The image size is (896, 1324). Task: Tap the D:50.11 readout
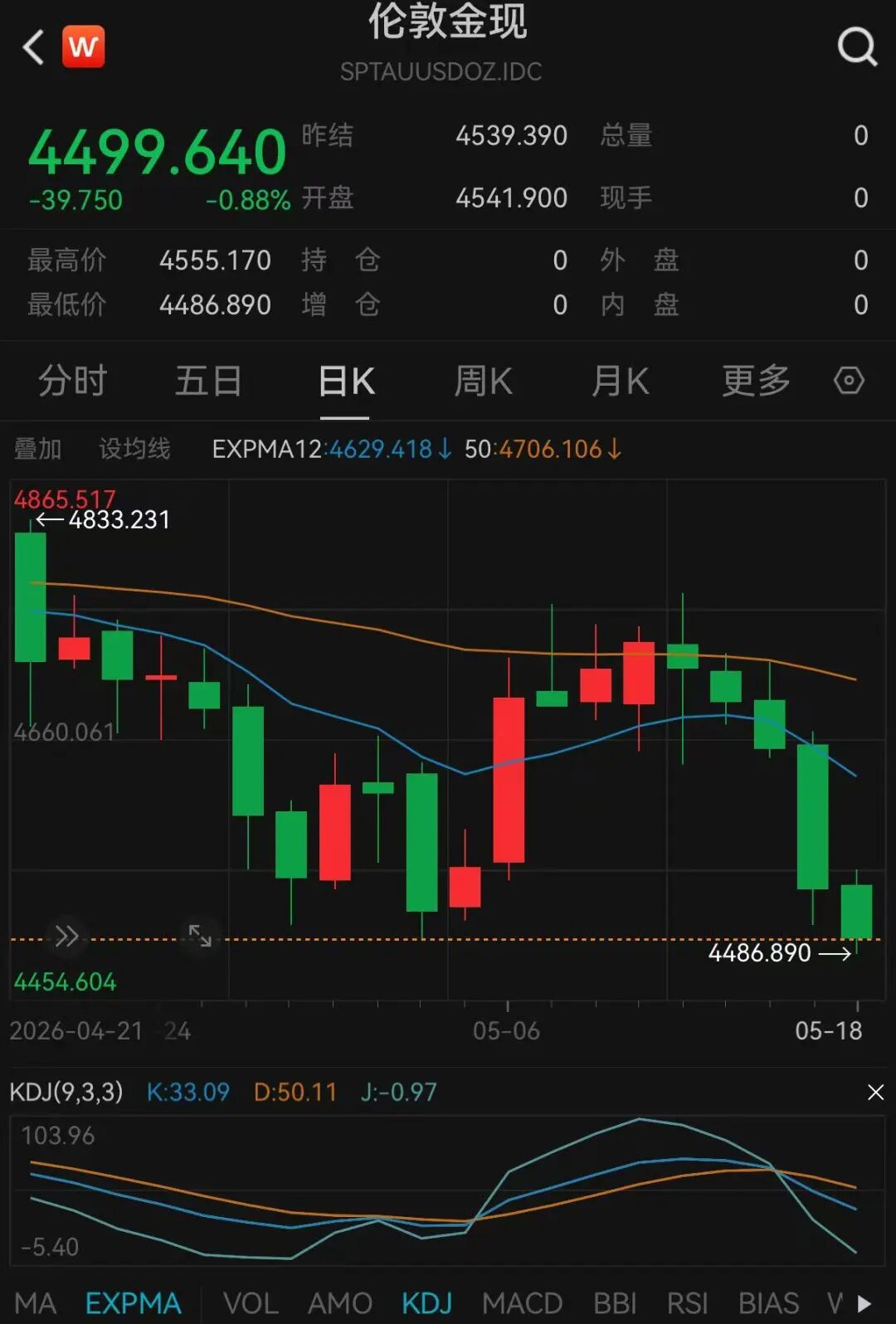(295, 1092)
